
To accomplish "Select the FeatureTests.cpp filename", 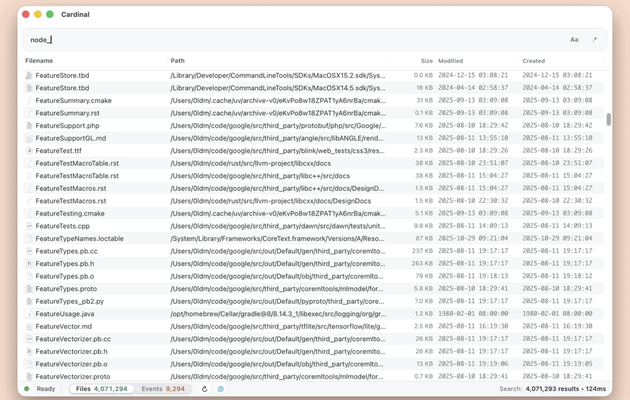I will (x=63, y=226).
